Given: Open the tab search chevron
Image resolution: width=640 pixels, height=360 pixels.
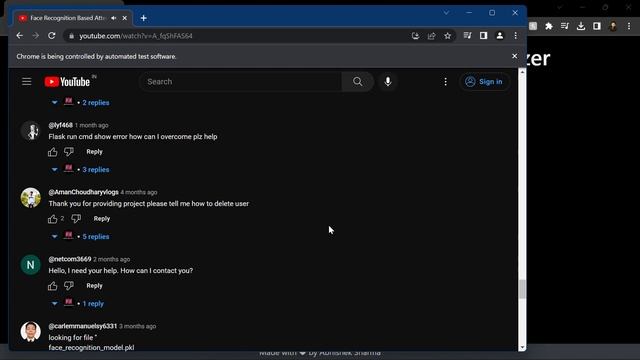Looking at the screenshot, I should (x=446, y=13).
